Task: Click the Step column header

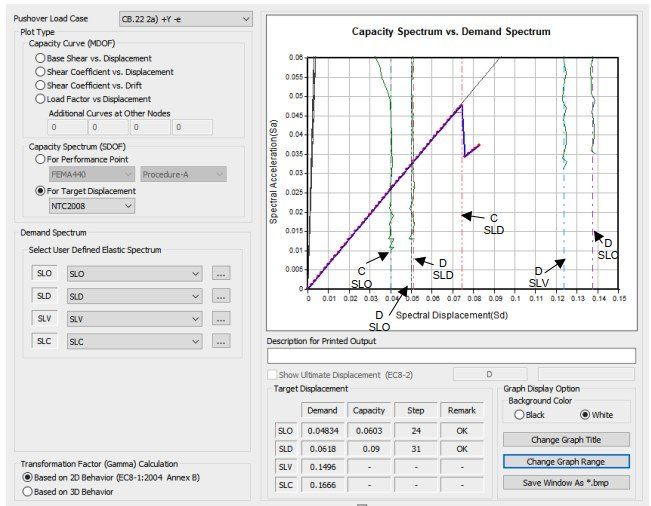Action: click(416, 410)
